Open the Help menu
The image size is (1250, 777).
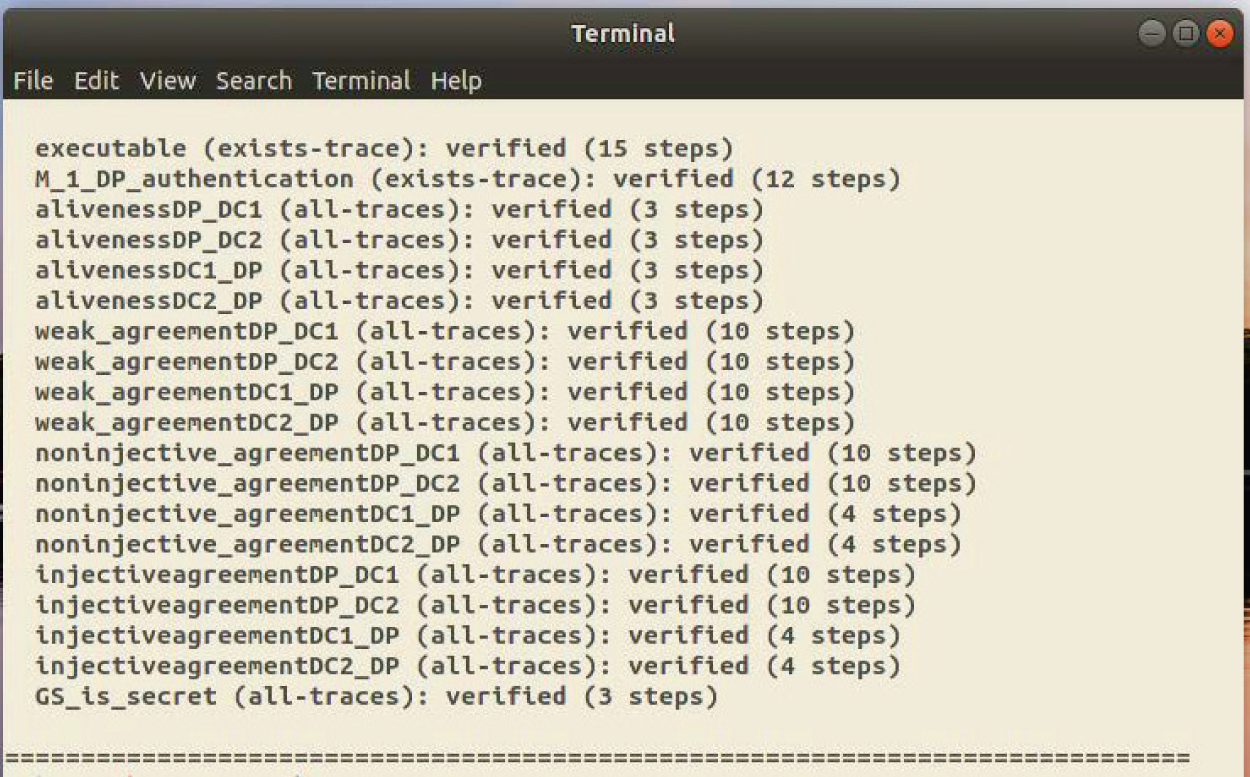click(456, 81)
